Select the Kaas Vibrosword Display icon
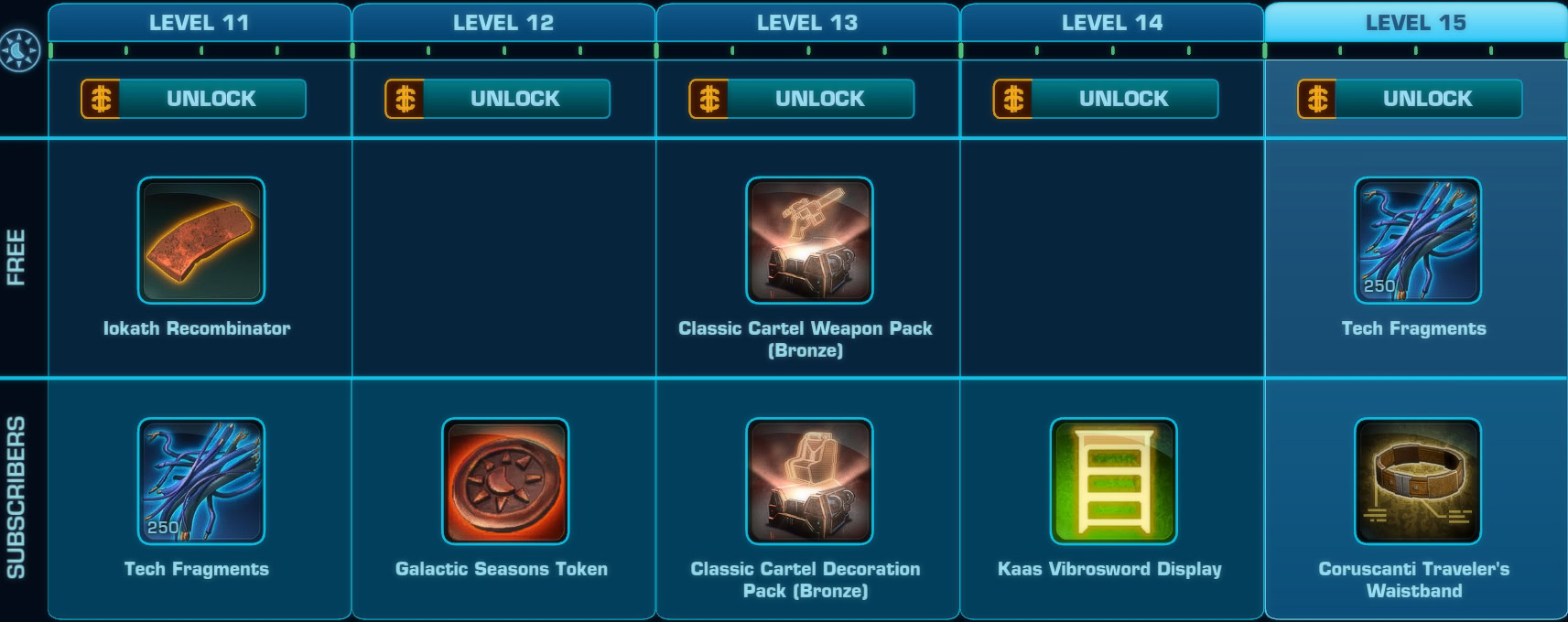 coord(1113,481)
